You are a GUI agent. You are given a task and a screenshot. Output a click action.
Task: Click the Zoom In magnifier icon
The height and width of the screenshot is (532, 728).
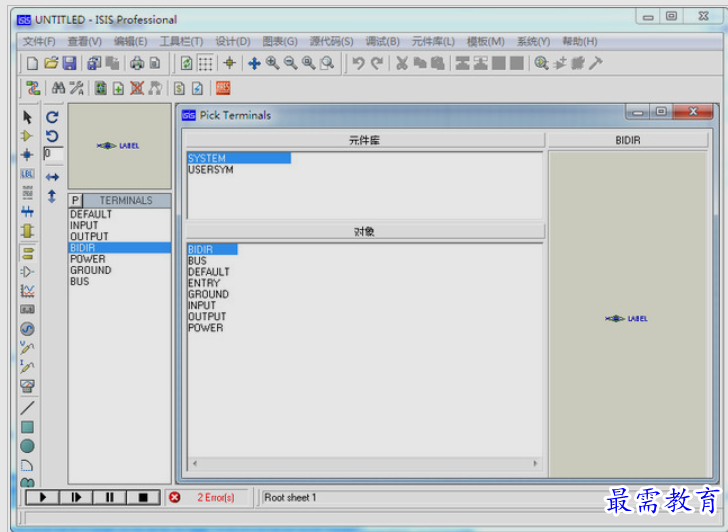[273, 63]
